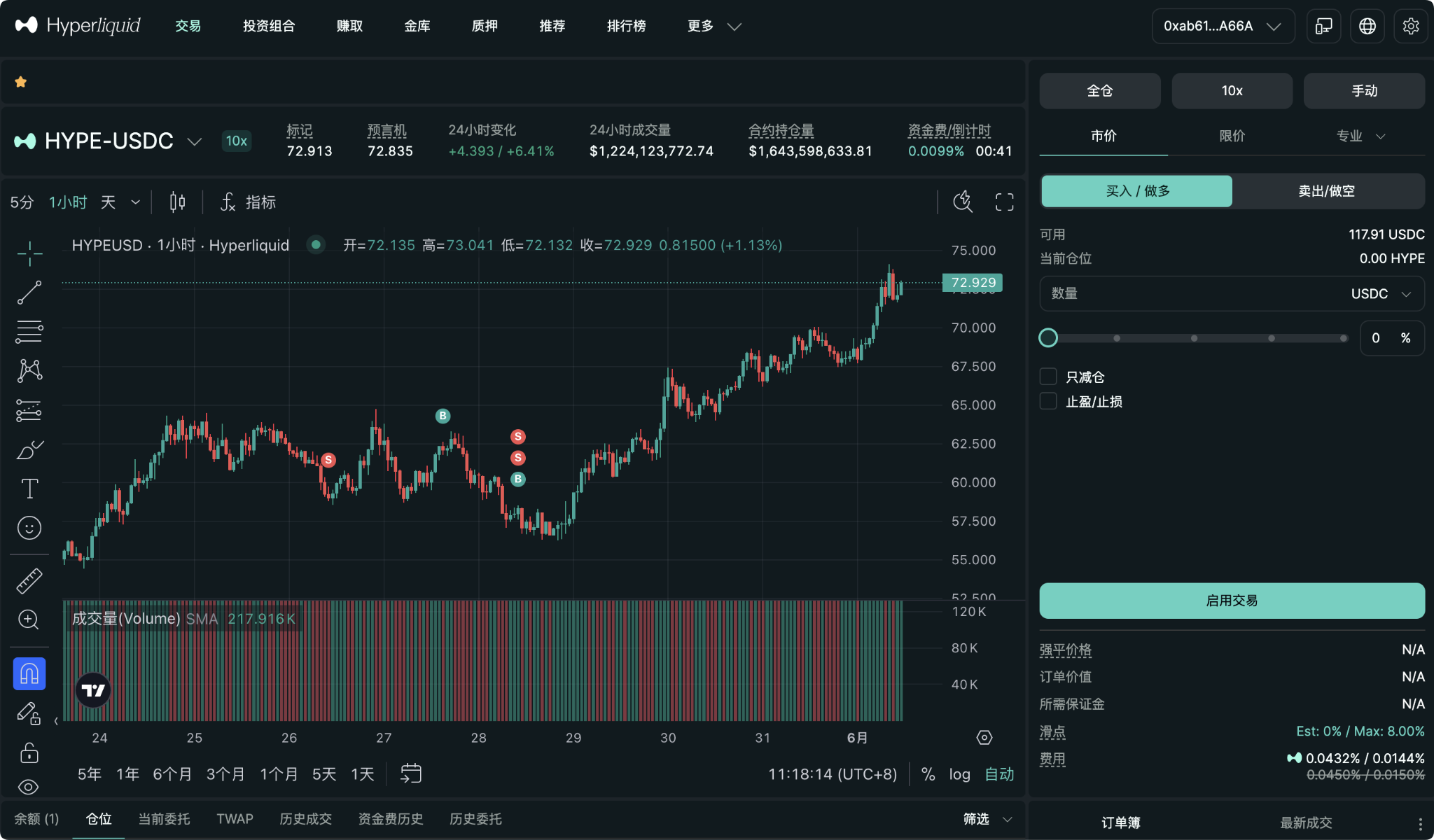Image resolution: width=1434 pixels, height=840 pixels.
Task: Open the device connection icon in header
Action: point(1323,26)
